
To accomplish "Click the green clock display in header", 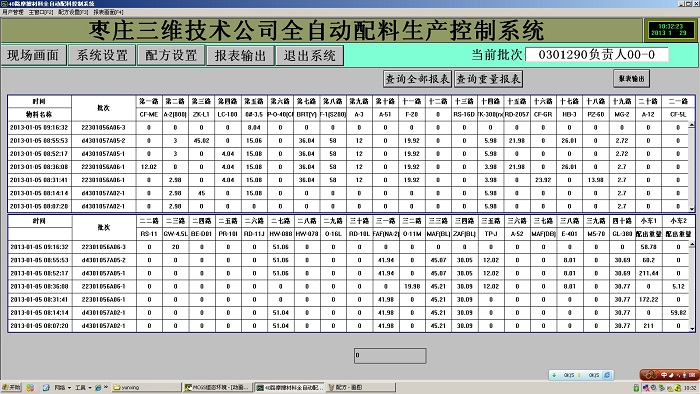I will click(671, 30).
